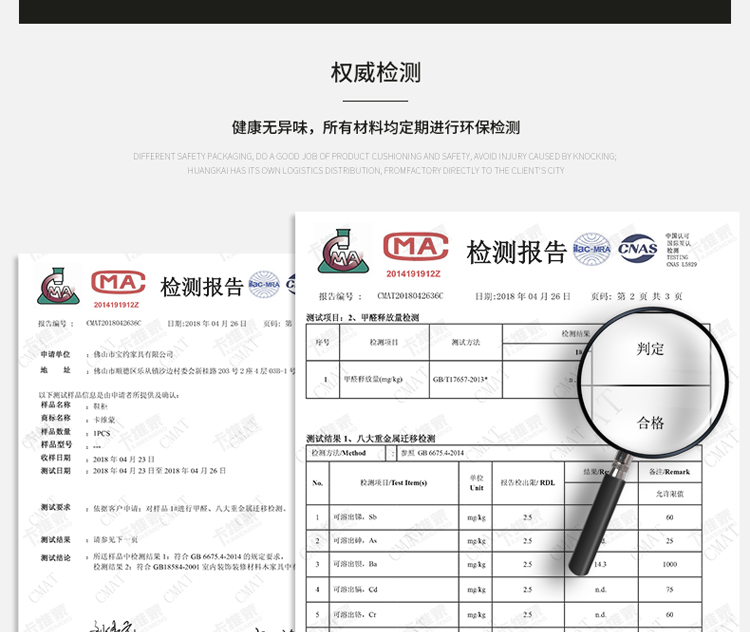Click the date '2018年04月26日' on right report
750x632 pixels.
533,296
